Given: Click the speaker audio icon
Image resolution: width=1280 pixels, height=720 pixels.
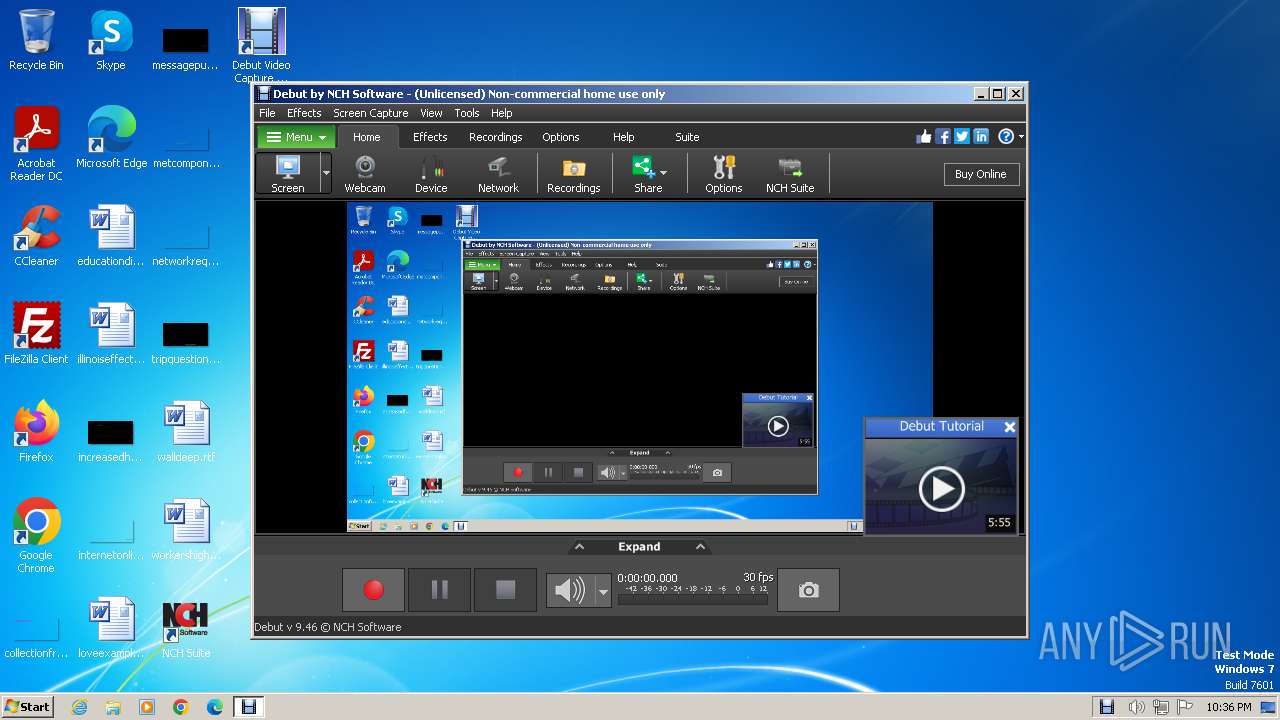Looking at the screenshot, I should click(x=570, y=591).
